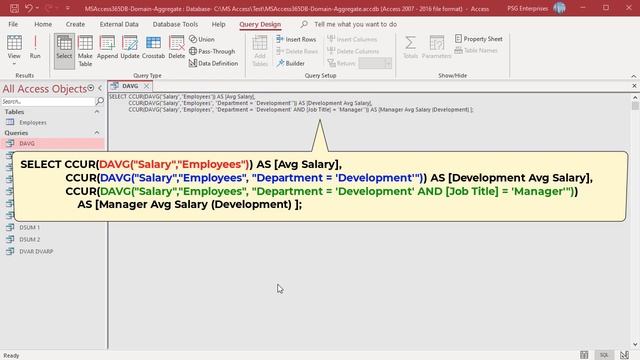Choose the Select query type
640x360 pixels.
point(64,51)
